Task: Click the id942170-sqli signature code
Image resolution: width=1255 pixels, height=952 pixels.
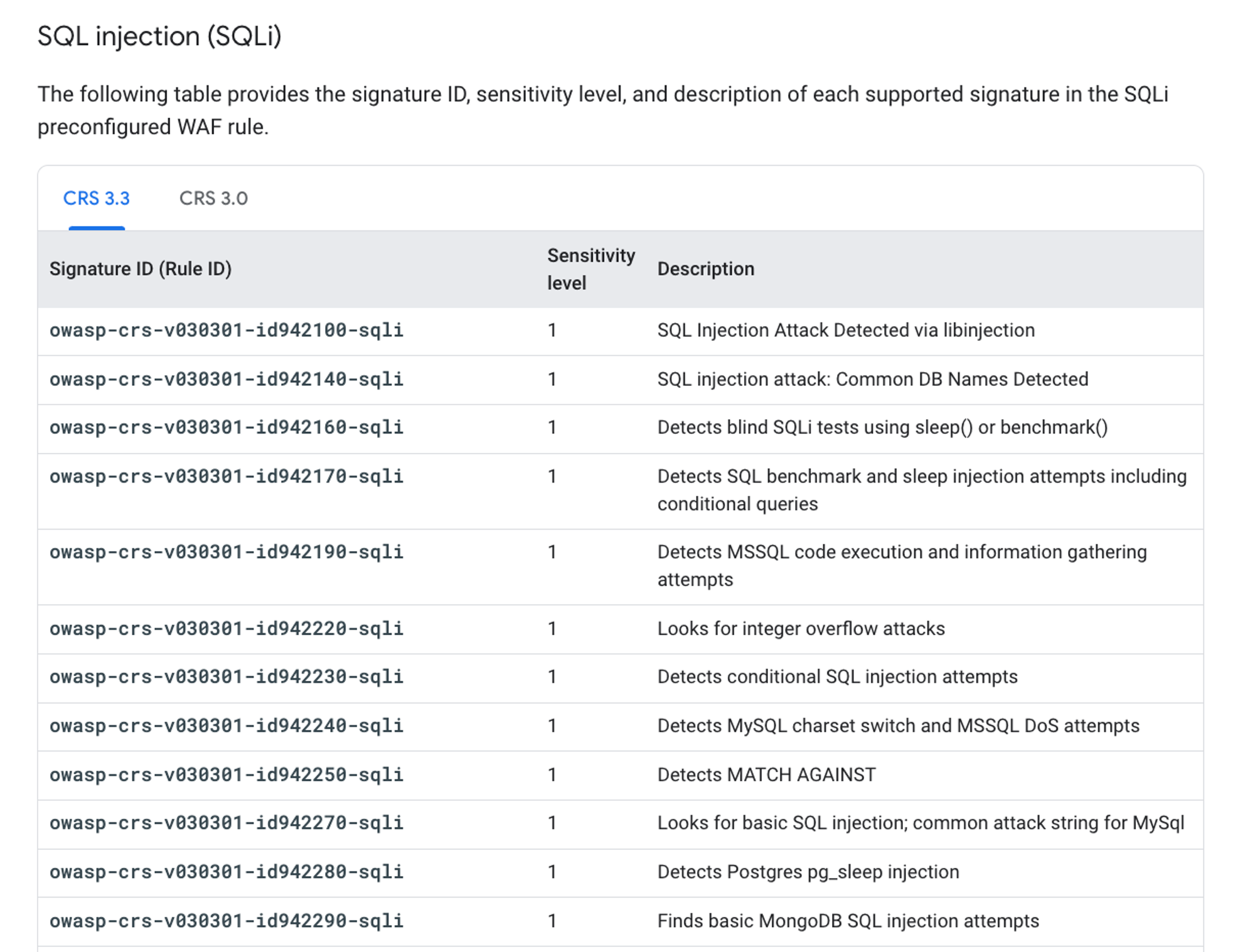Action: click(227, 476)
